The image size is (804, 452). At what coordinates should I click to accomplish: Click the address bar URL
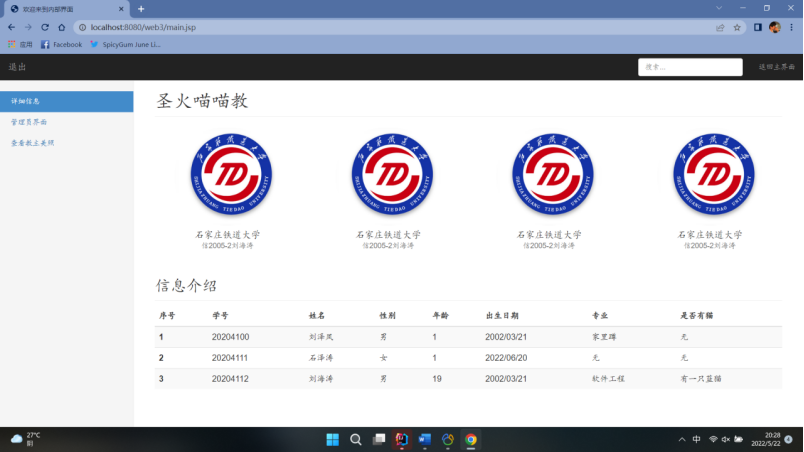143,27
